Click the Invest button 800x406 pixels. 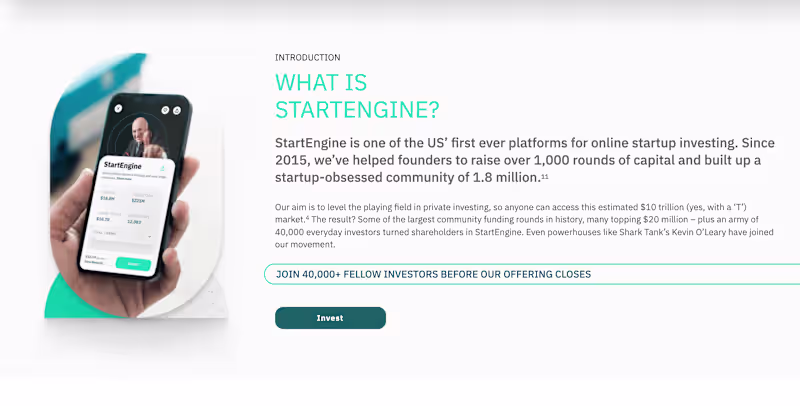[330, 318]
